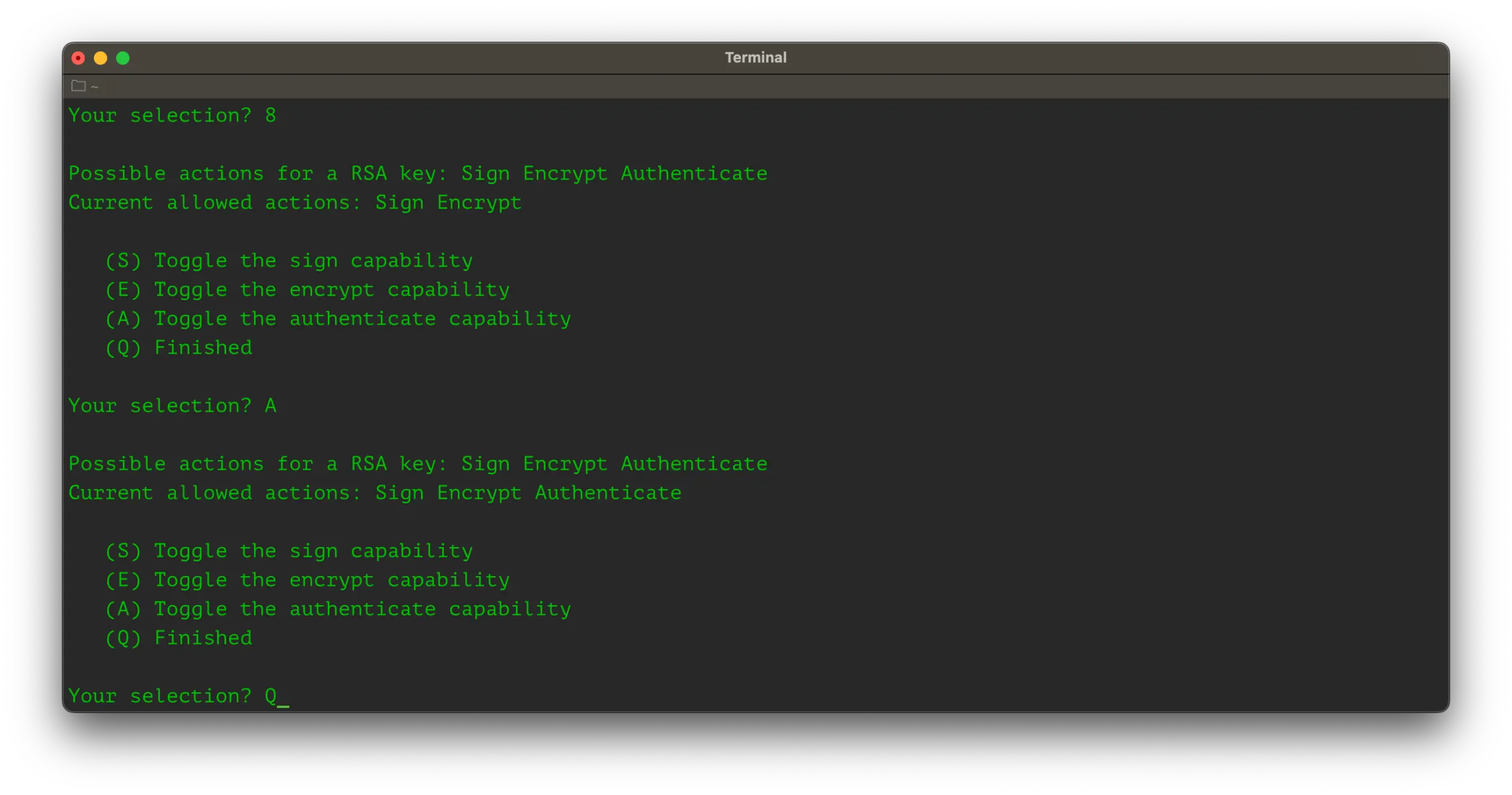Click the Terminal title text

click(x=755, y=57)
